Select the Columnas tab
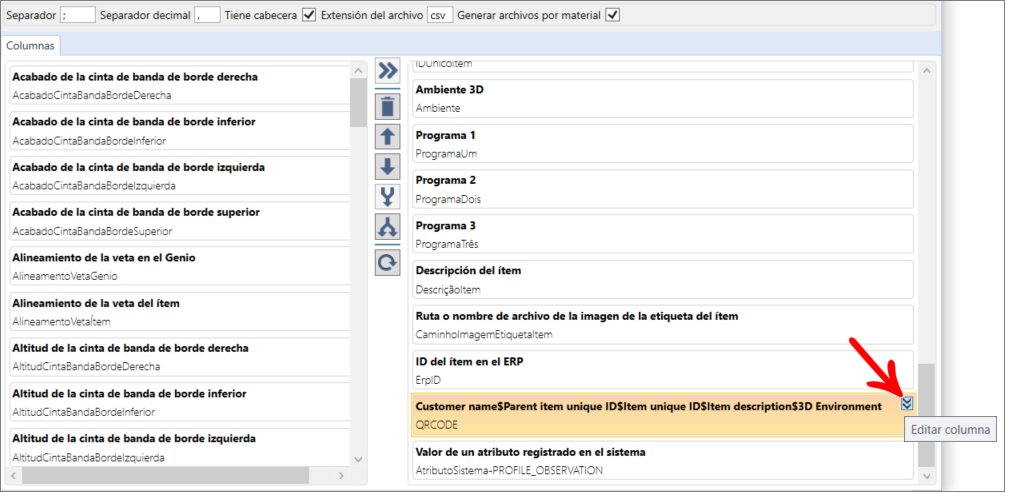The image size is (1032, 503). [31, 46]
